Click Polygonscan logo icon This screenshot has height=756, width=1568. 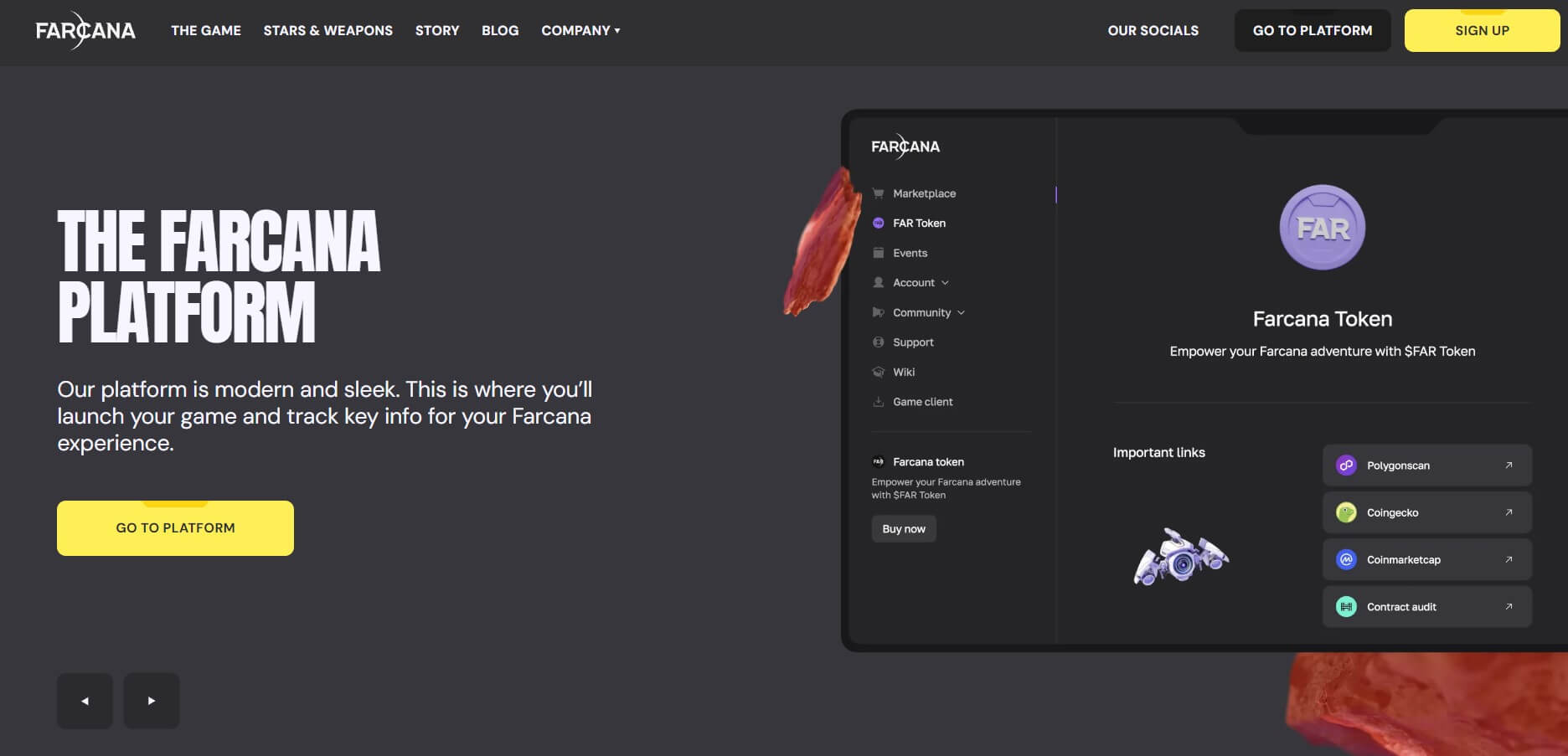pyautogui.click(x=1346, y=465)
